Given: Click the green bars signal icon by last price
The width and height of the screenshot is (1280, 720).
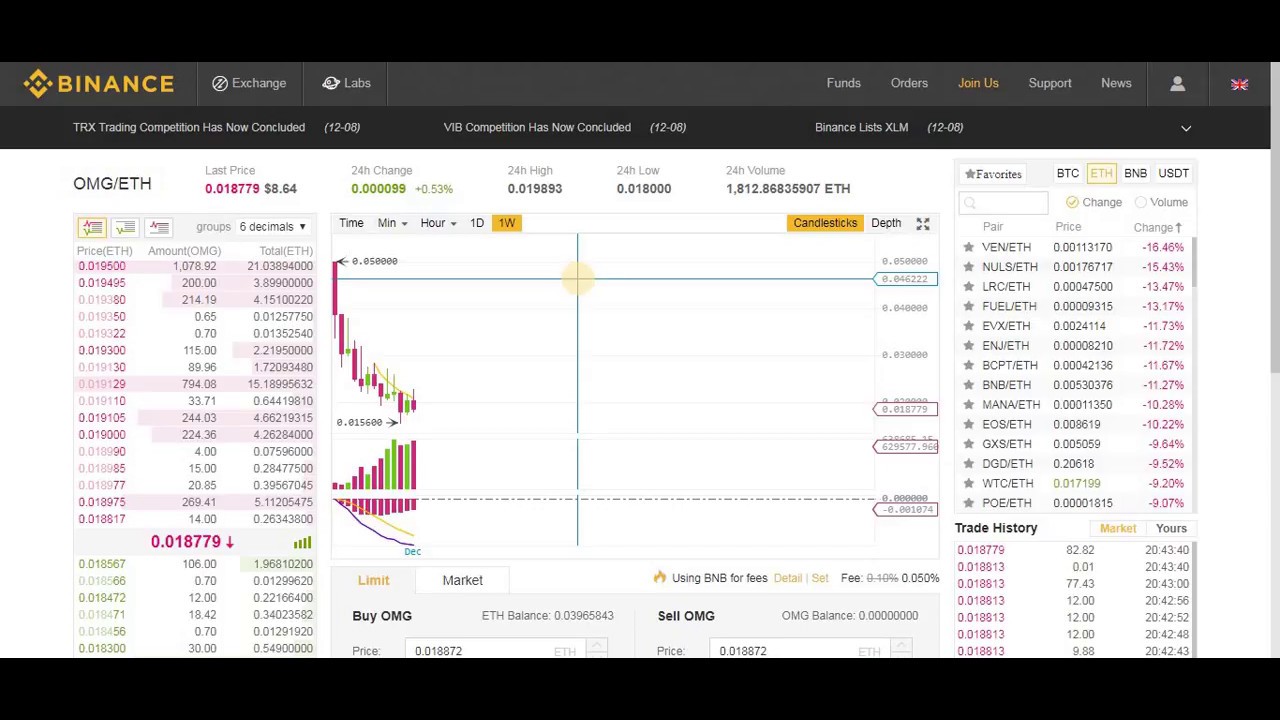Looking at the screenshot, I should [302, 542].
